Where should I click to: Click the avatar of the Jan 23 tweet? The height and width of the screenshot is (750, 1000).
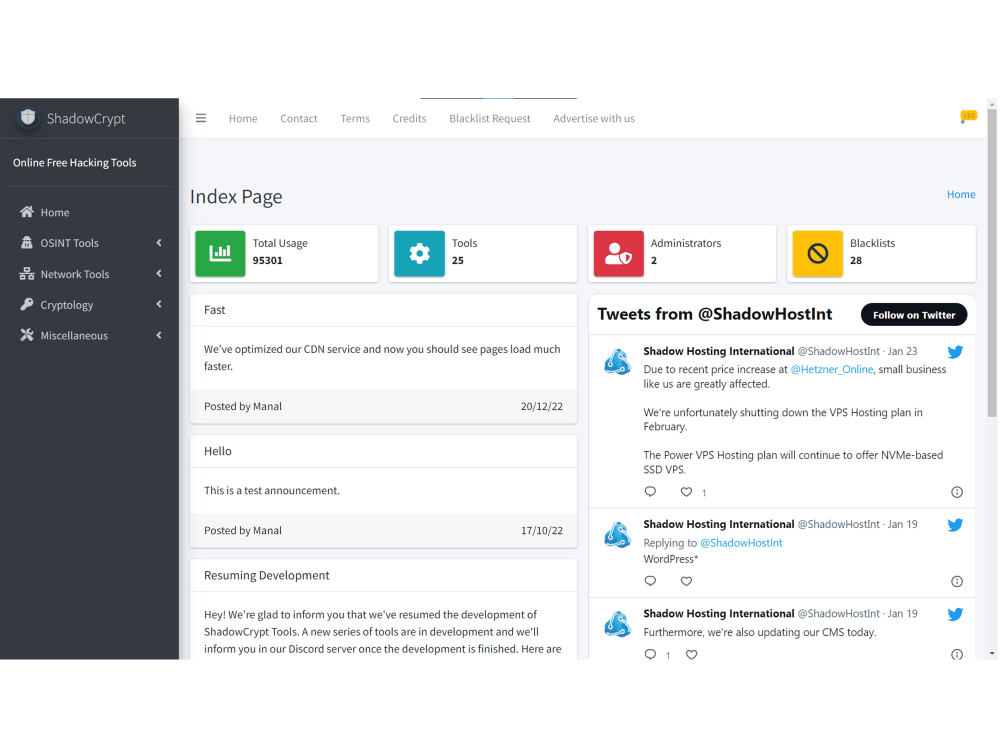pos(617,362)
